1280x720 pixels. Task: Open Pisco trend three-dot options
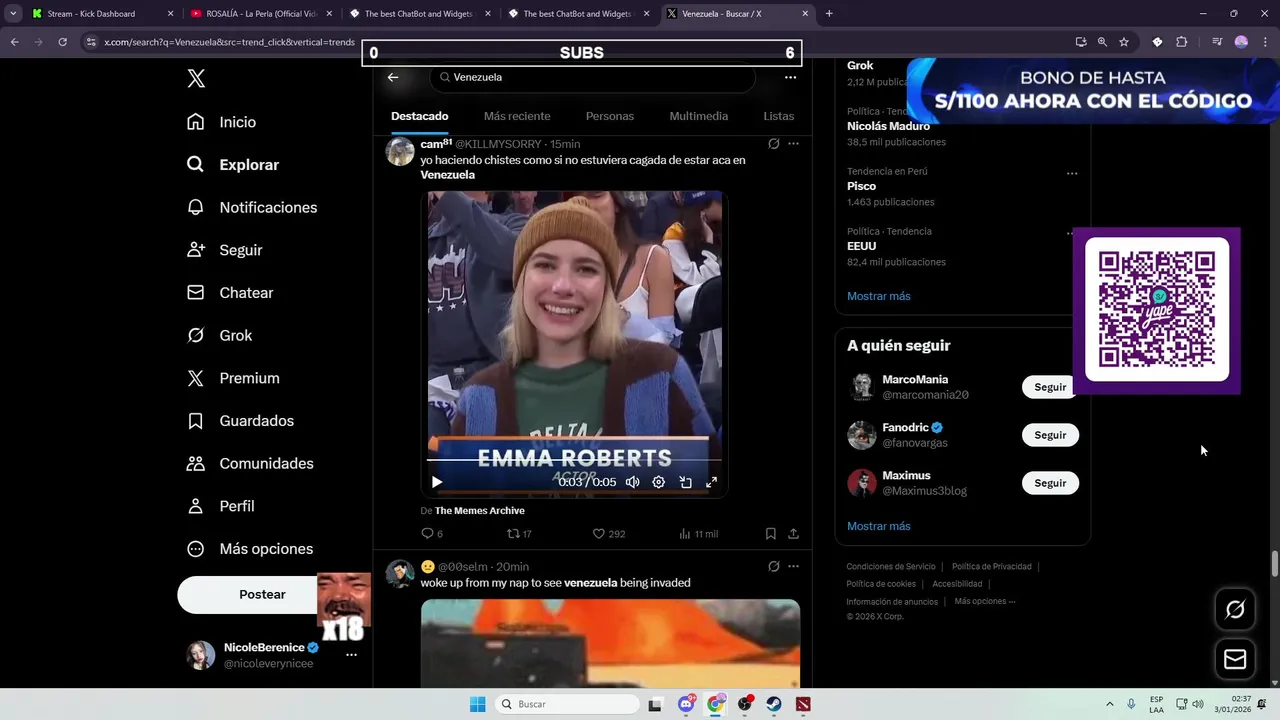point(1072,174)
